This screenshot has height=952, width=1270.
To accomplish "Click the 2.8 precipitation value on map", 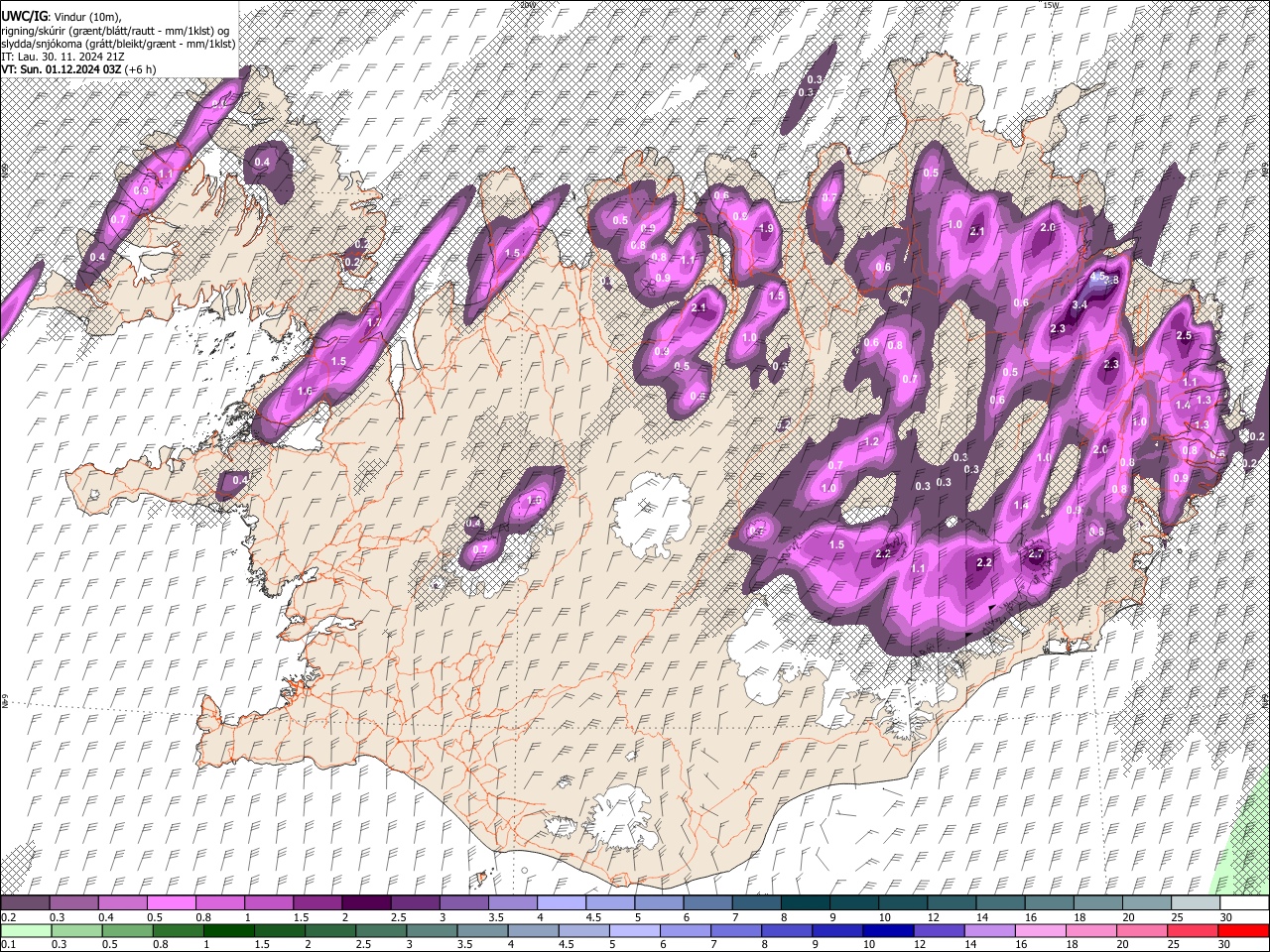I will [x=1111, y=280].
